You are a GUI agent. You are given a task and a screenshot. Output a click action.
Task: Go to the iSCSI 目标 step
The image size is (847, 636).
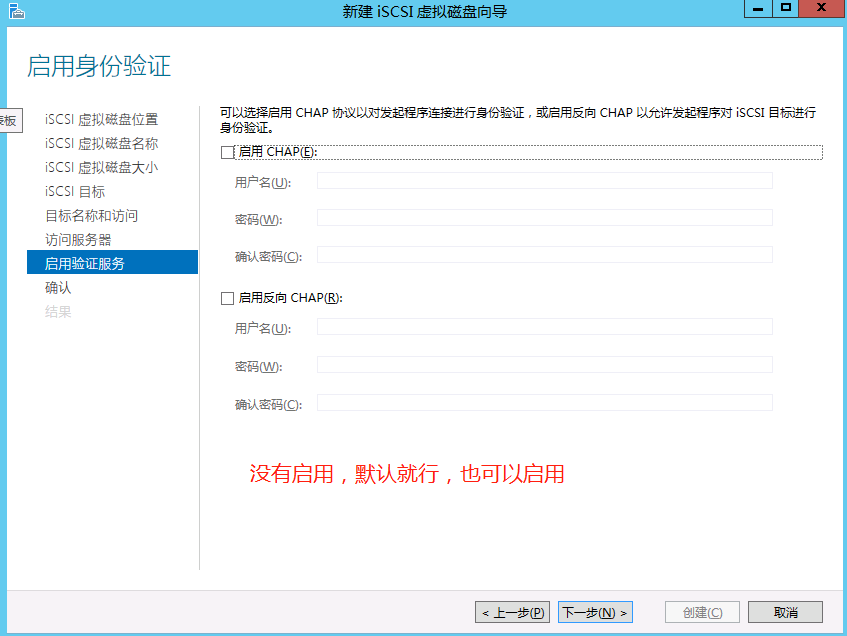tap(75, 191)
